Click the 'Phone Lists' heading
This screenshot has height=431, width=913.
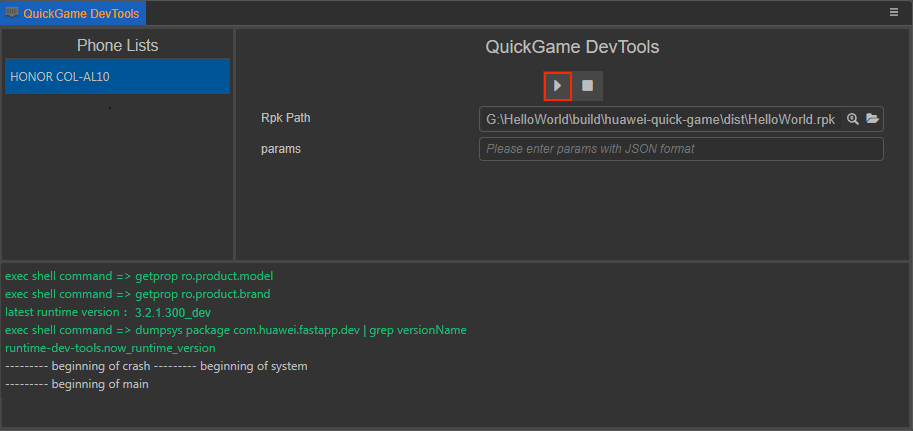(118, 45)
